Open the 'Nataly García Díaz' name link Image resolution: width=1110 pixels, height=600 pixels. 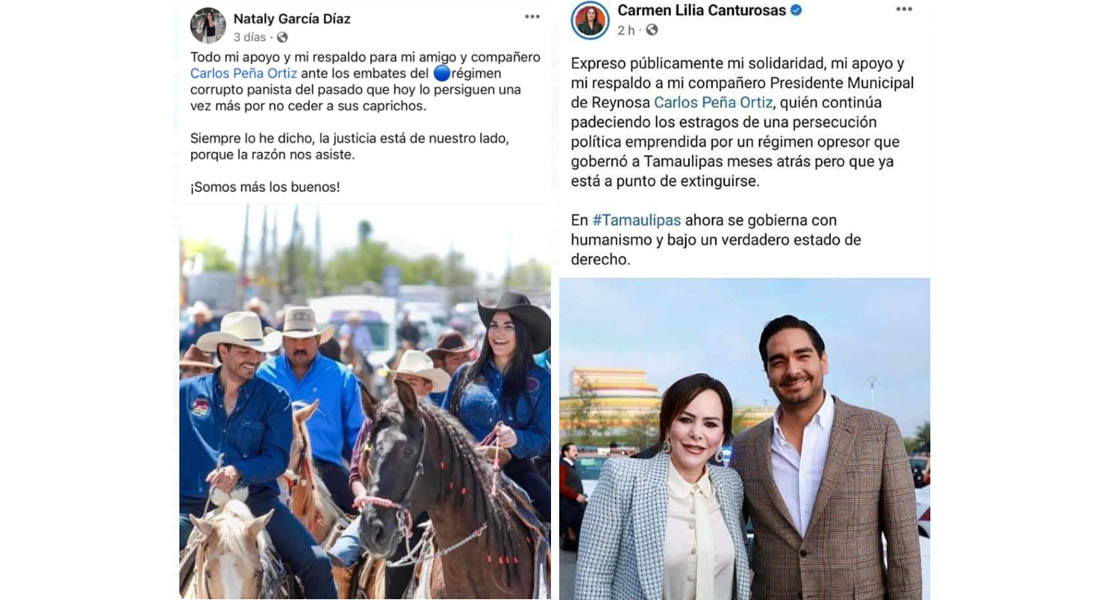pos(292,19)
